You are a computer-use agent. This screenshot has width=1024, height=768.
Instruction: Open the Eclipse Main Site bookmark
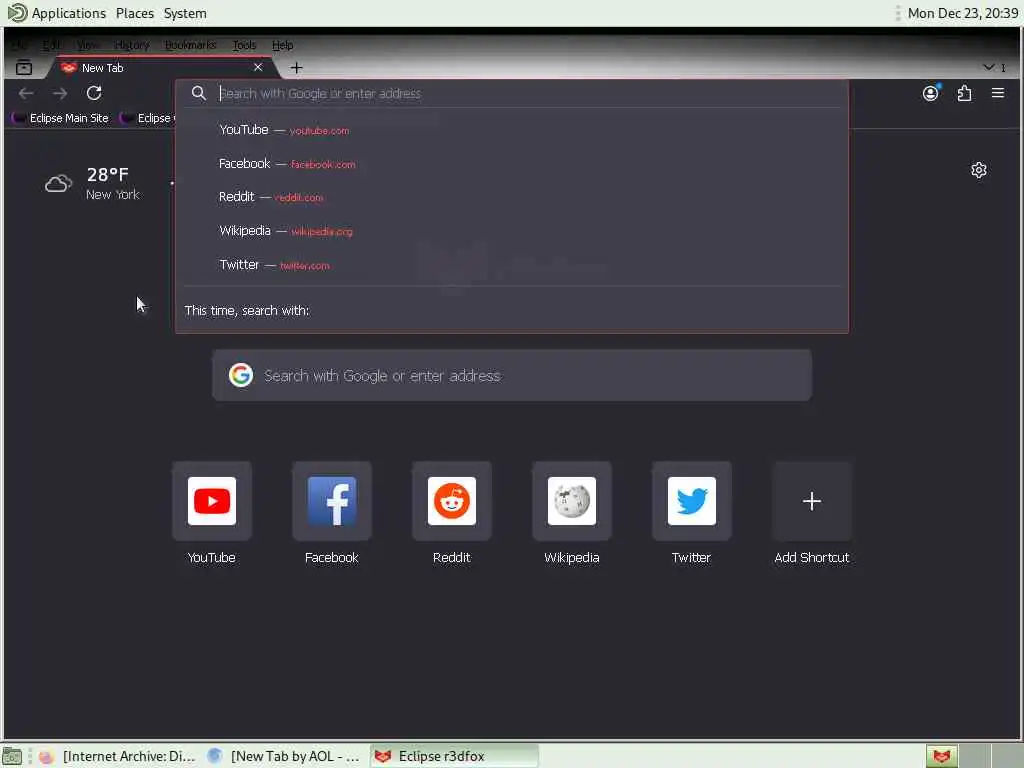coord(61,118)
